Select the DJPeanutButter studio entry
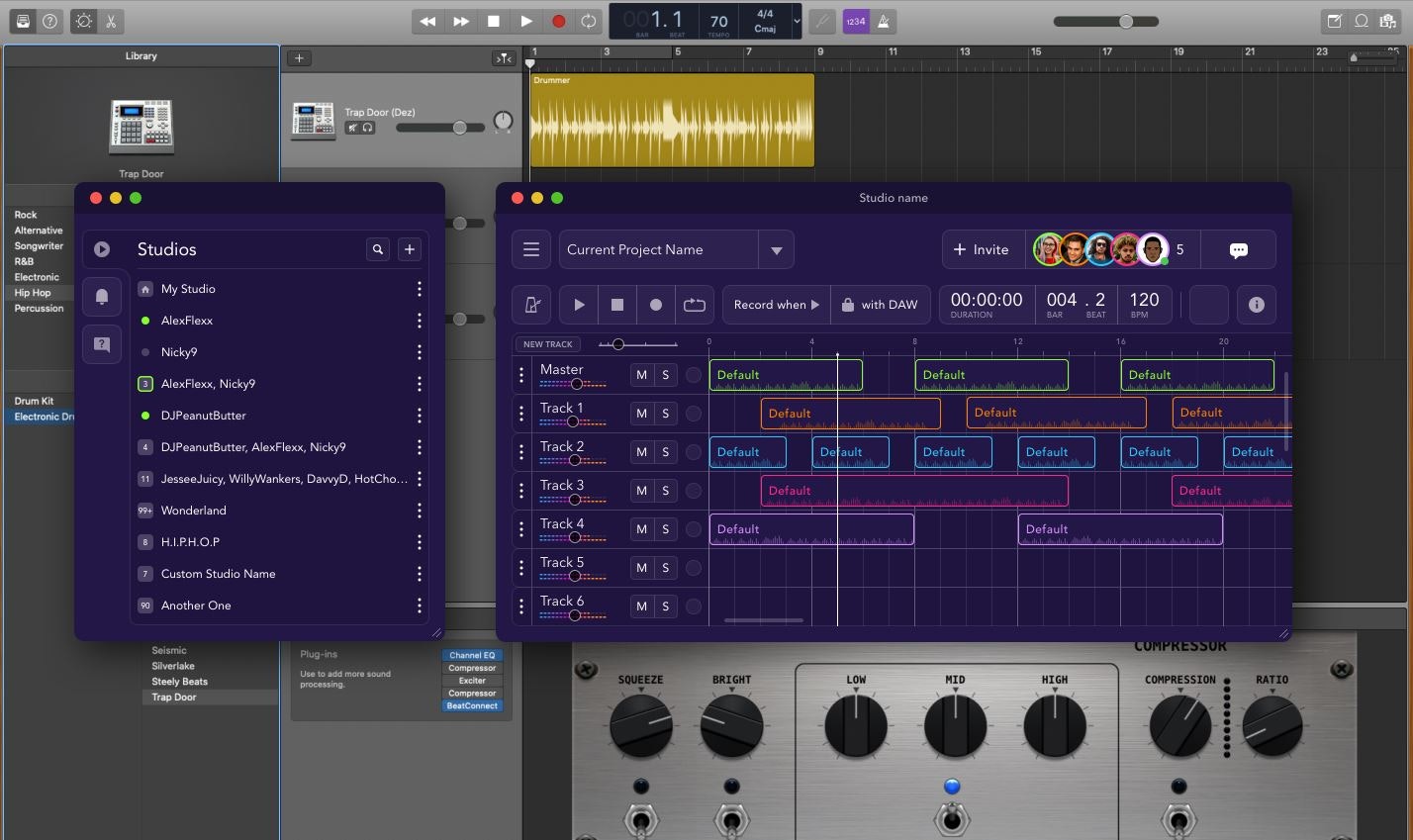The width and height of the screenshot is (1413, 840). coord(204,416)
